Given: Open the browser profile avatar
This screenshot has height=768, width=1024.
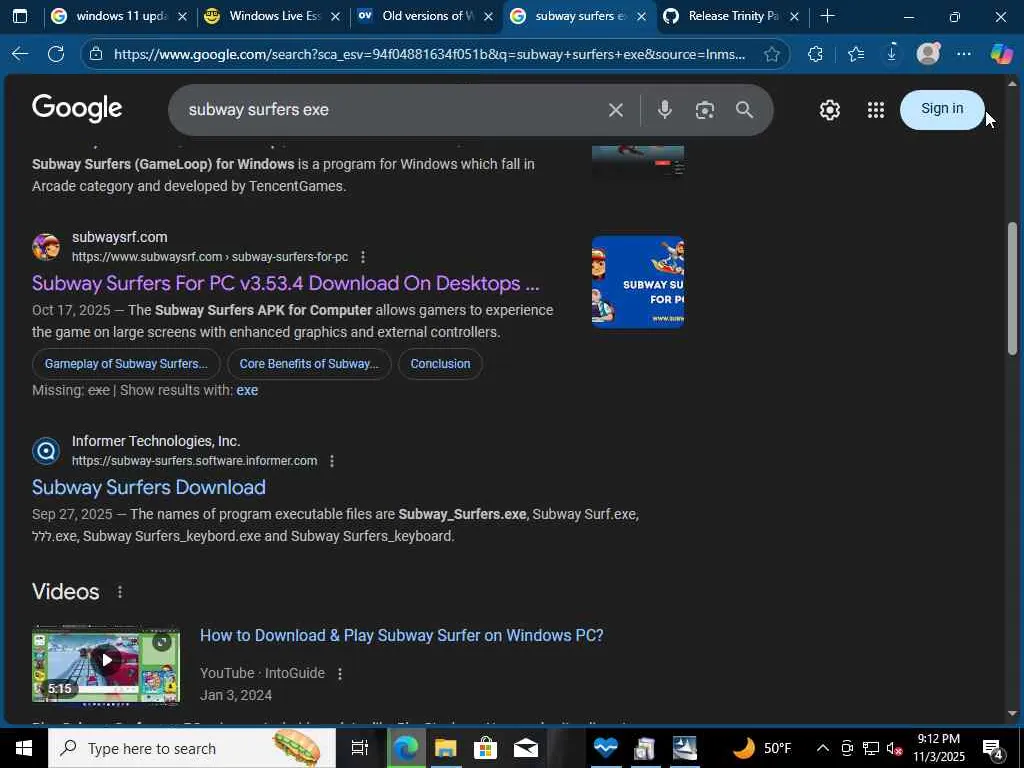Looking at the screenshot, I should click(x=928, y=54).
